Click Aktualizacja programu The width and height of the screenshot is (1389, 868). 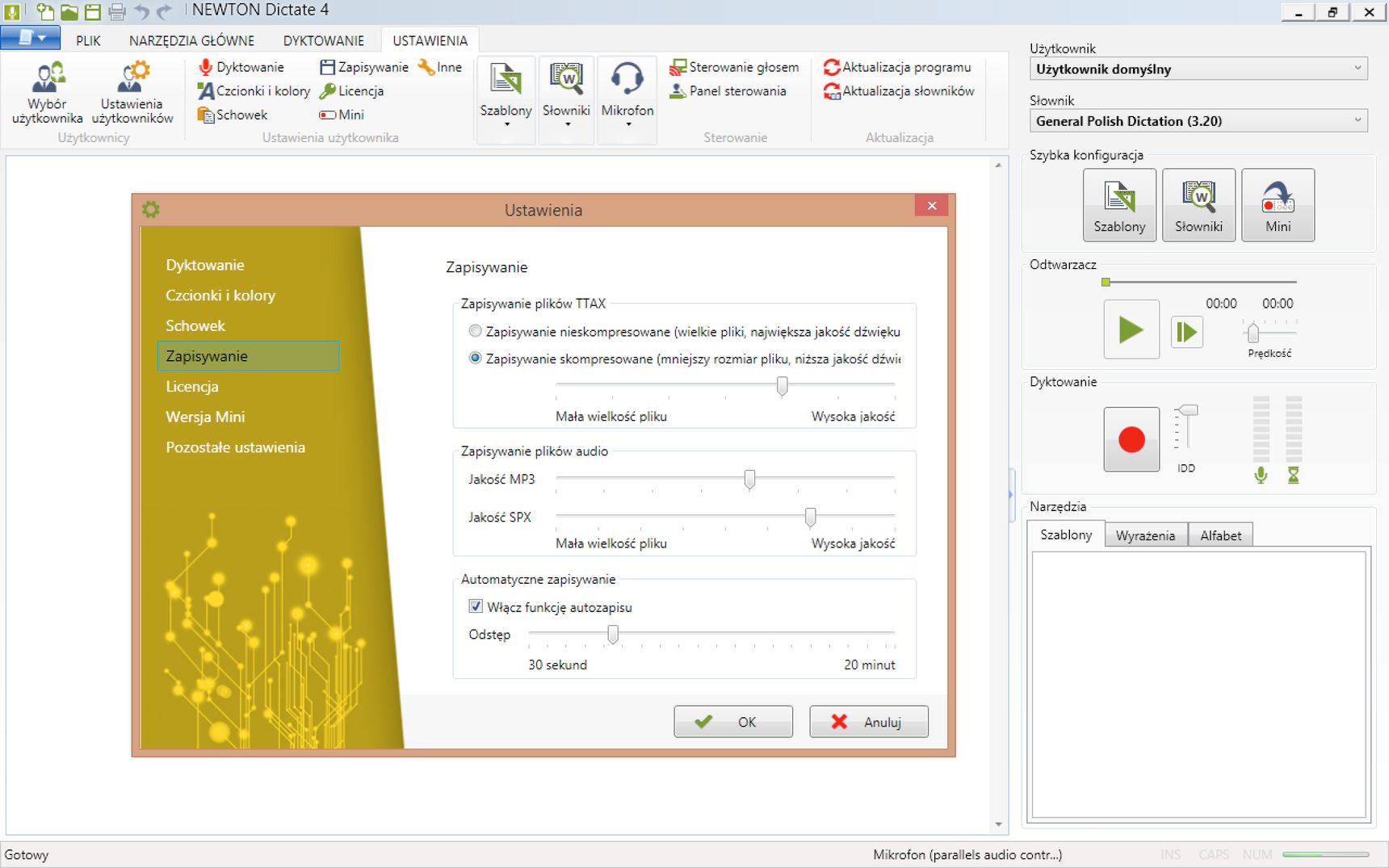pyautogui.click(x=897, y=67)
